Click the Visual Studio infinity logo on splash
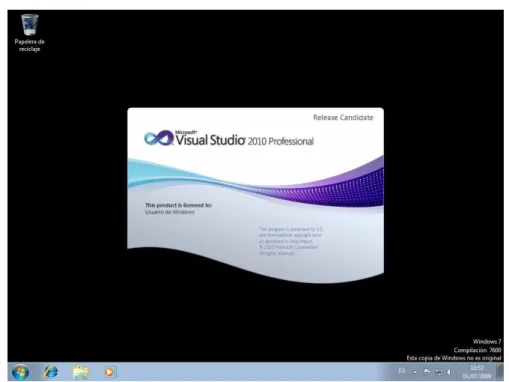 (159, 138)
